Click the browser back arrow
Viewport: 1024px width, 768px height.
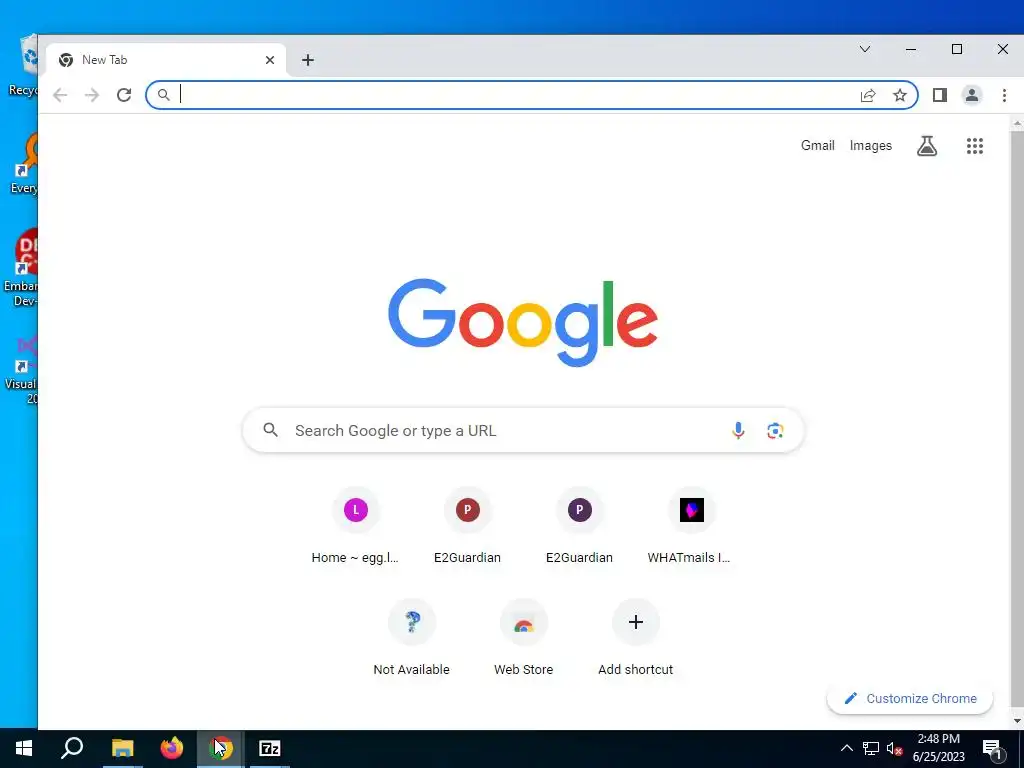[60, 95]
